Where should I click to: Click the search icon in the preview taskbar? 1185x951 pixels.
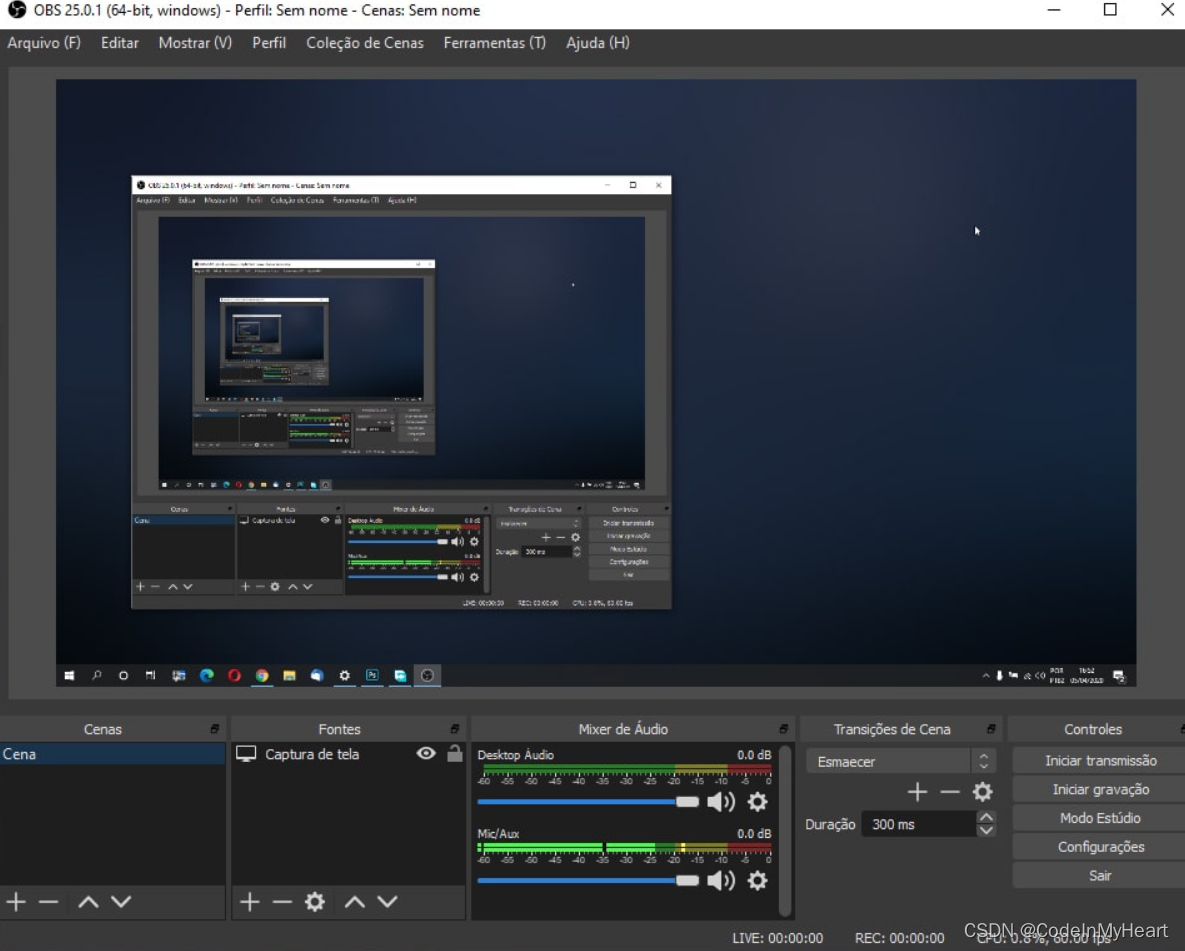[97, 675]
